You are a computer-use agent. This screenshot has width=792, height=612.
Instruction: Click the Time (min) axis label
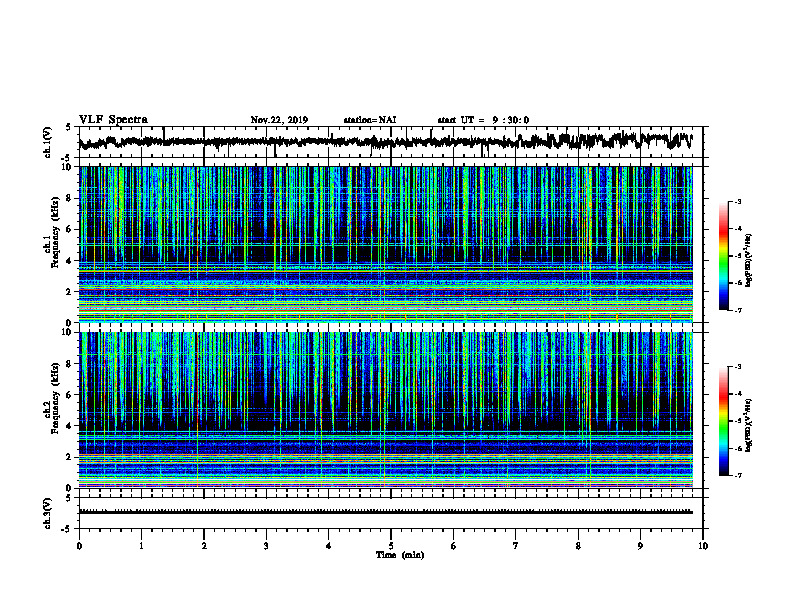pos(400,555)
